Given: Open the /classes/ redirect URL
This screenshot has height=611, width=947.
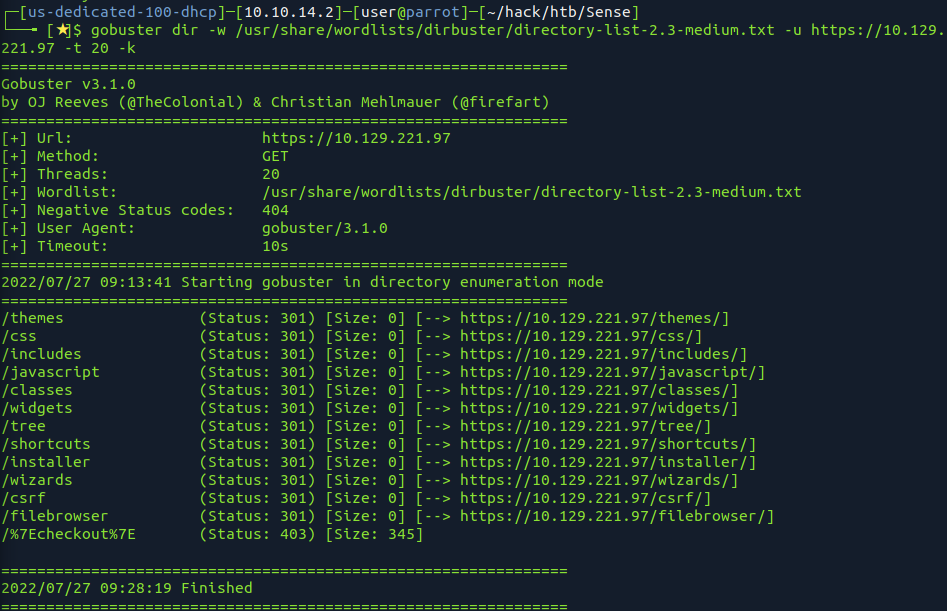Looking at the screenshot, I should pos(595,390).
